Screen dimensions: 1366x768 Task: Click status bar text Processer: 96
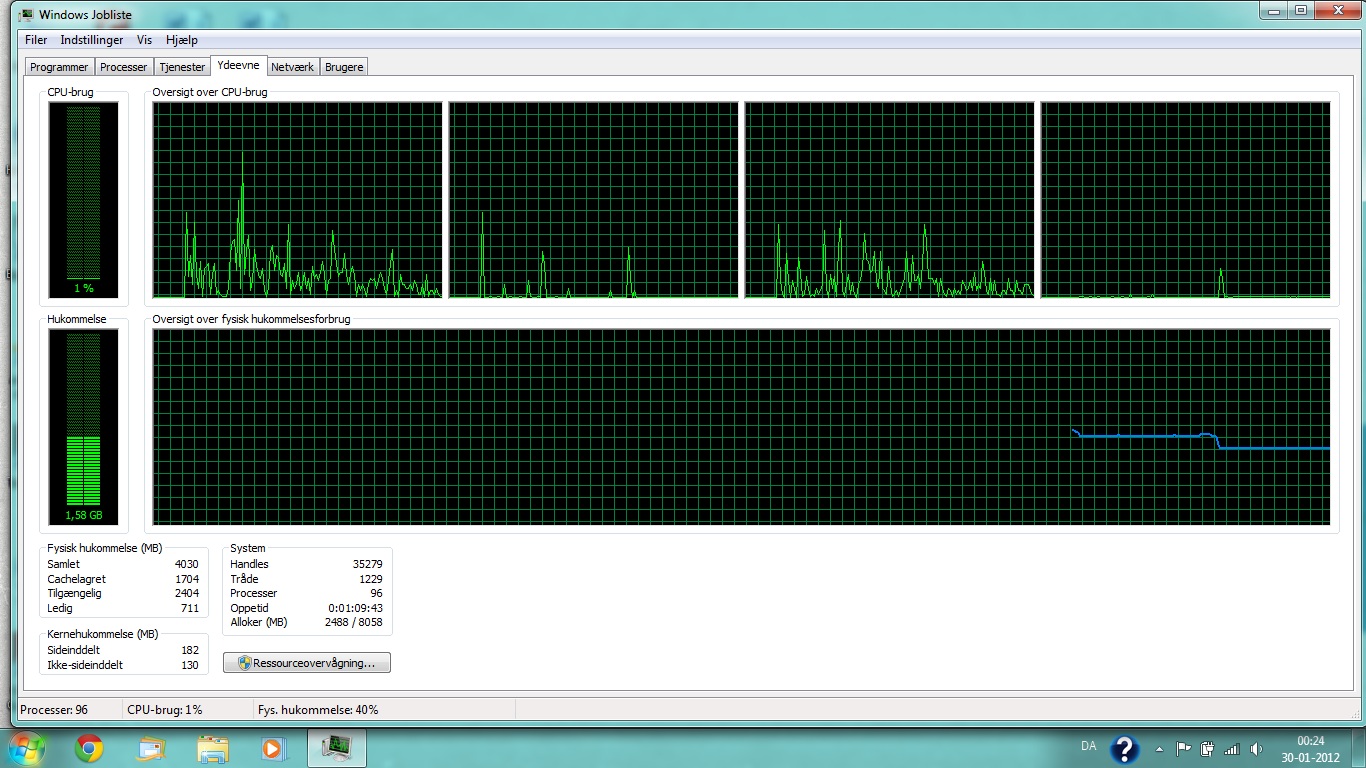point(54,710)
